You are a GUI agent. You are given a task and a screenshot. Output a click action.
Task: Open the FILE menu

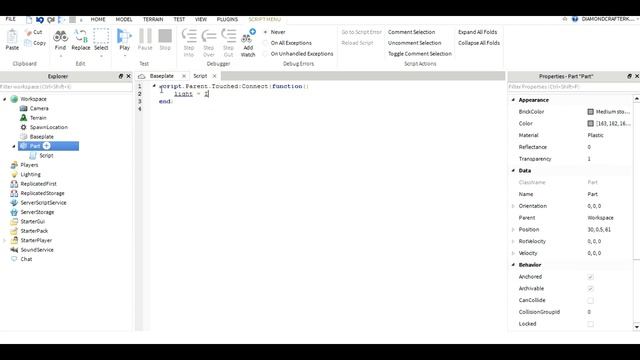pyautogui.click(x=11, y=19)
